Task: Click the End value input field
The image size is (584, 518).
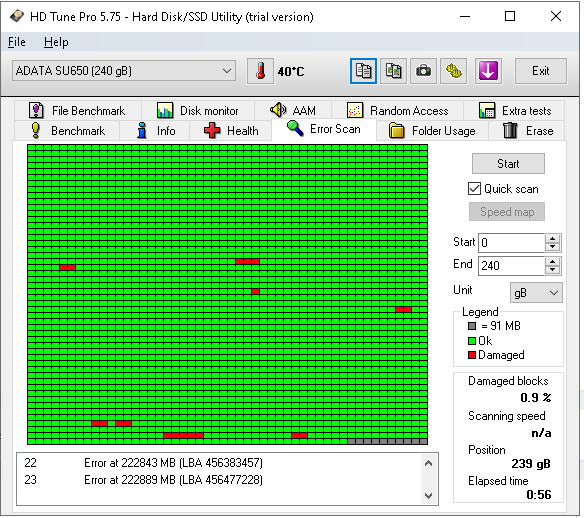Action: click(511, 266)
